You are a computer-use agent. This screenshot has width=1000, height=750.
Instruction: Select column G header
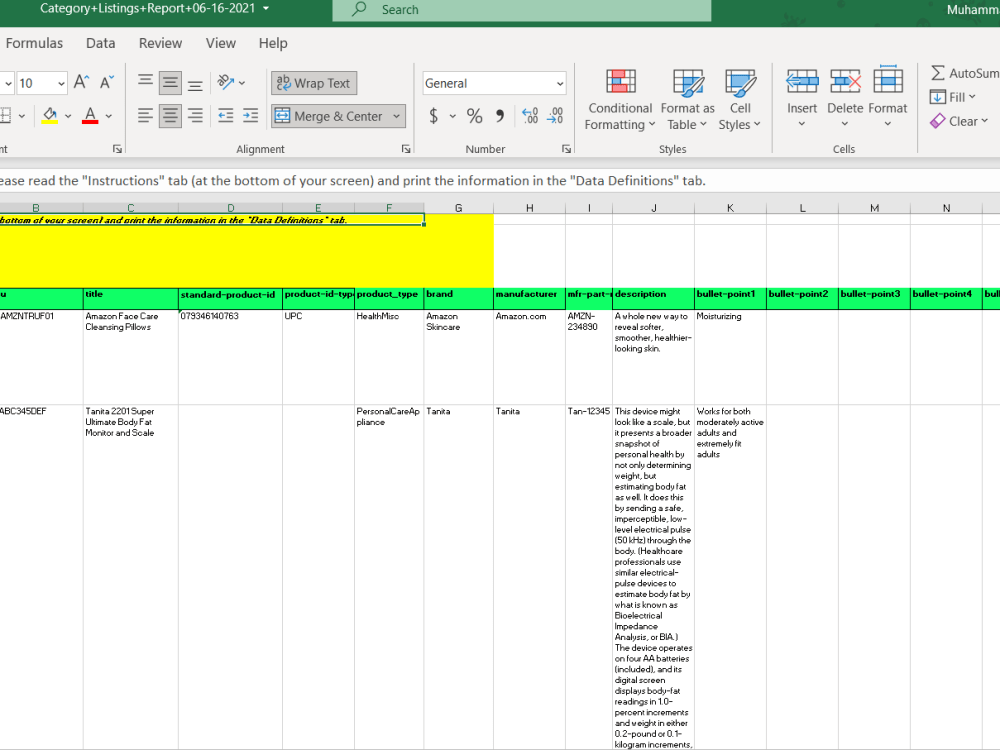pyautogui.click(x=459, y=208)
